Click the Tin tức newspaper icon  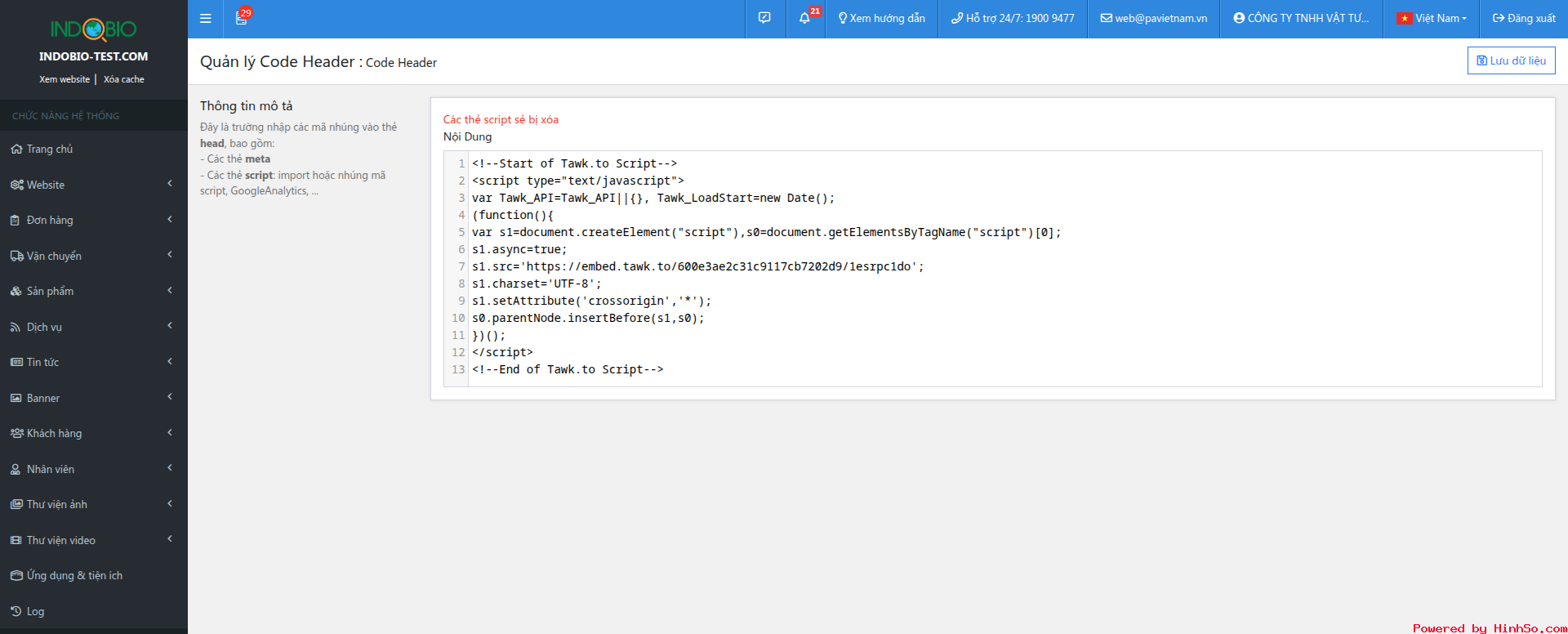coord(16,363)
